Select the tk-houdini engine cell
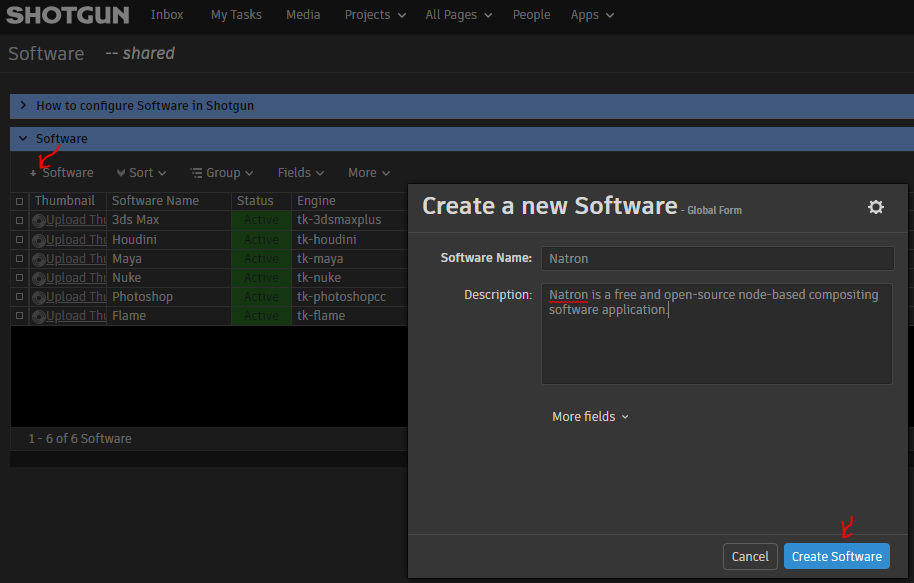914x583 pixels. click(350, 240)
